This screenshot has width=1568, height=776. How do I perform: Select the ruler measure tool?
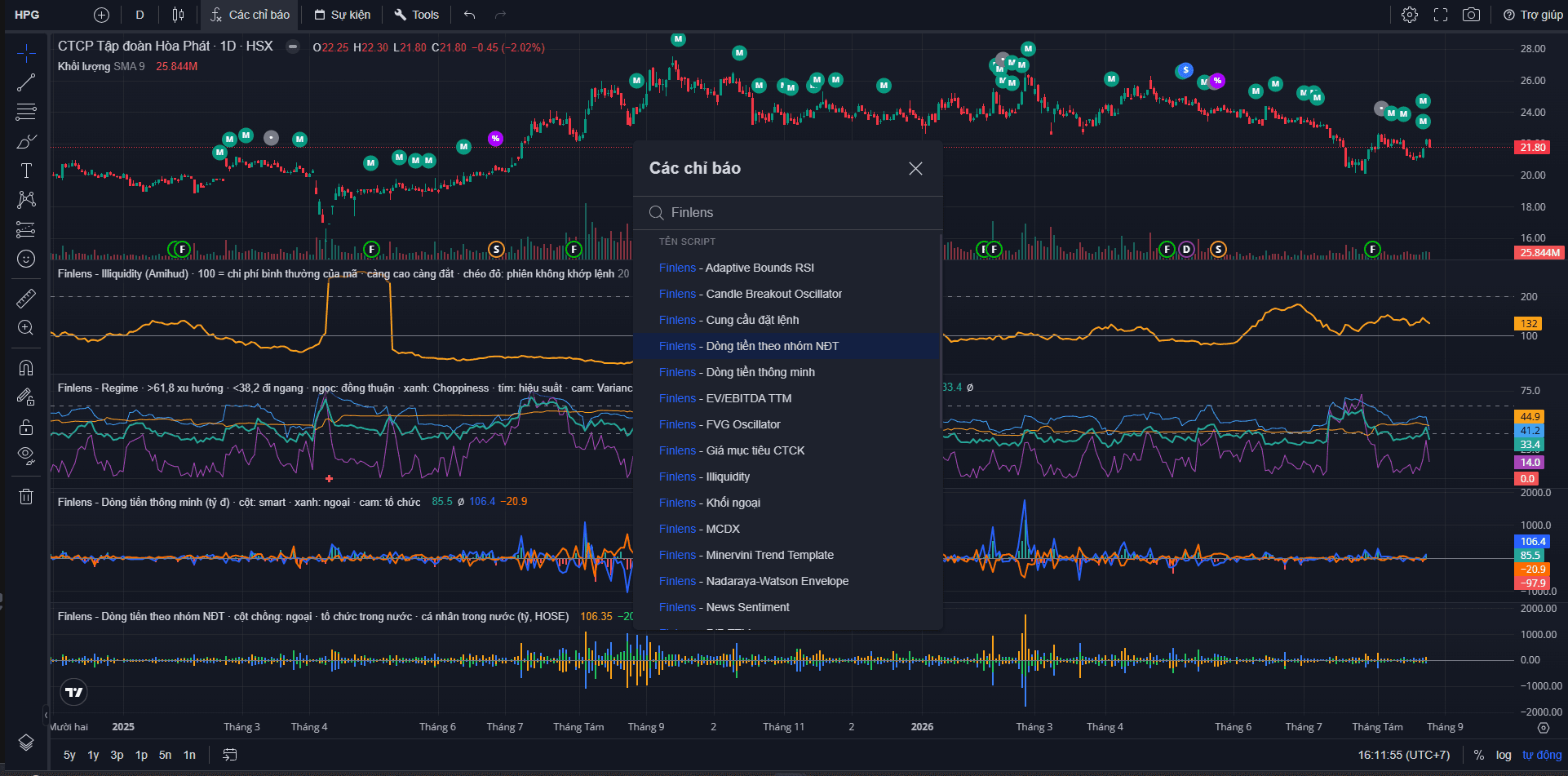coord(26,299)
